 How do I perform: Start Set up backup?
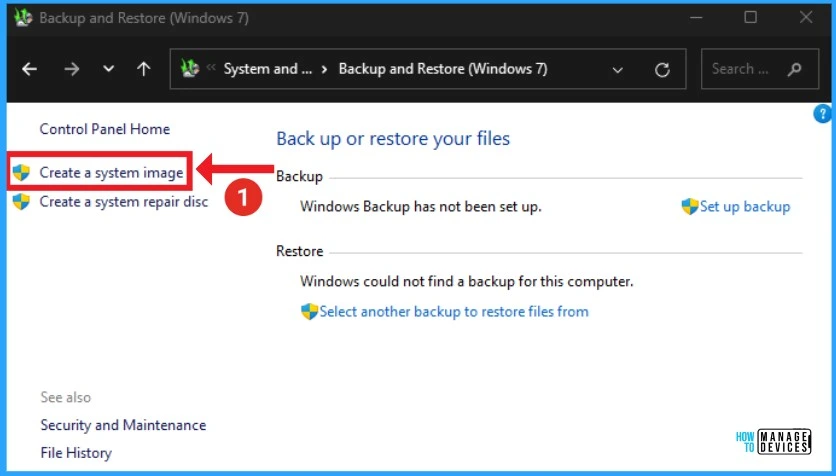(745, 207)
